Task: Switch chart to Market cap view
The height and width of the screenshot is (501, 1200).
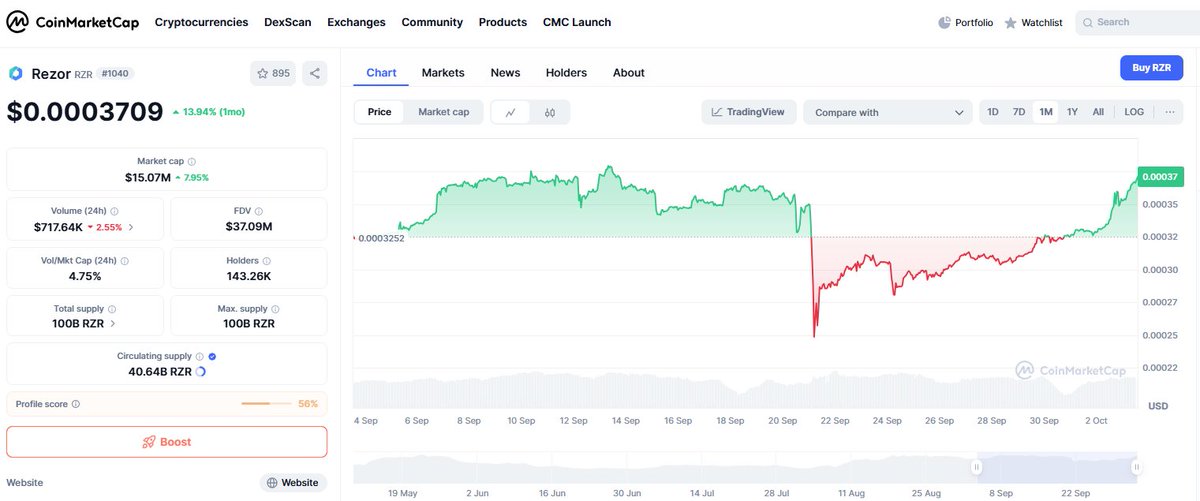Action: [x=444, y=112]
